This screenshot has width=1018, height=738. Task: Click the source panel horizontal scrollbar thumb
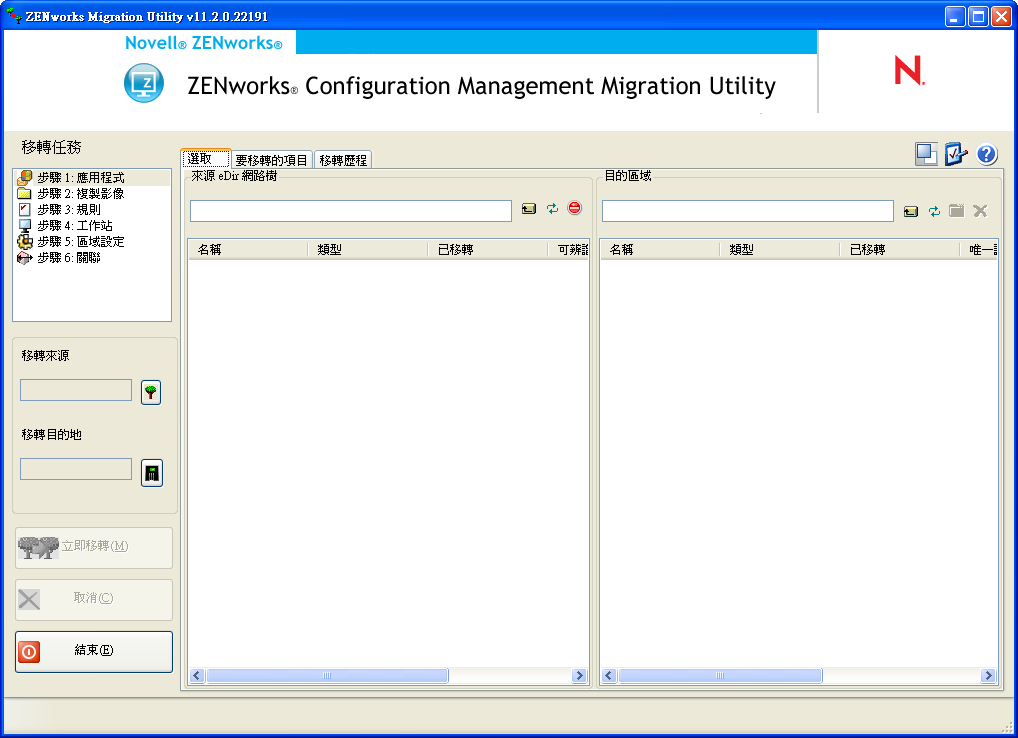pos(327,676)
